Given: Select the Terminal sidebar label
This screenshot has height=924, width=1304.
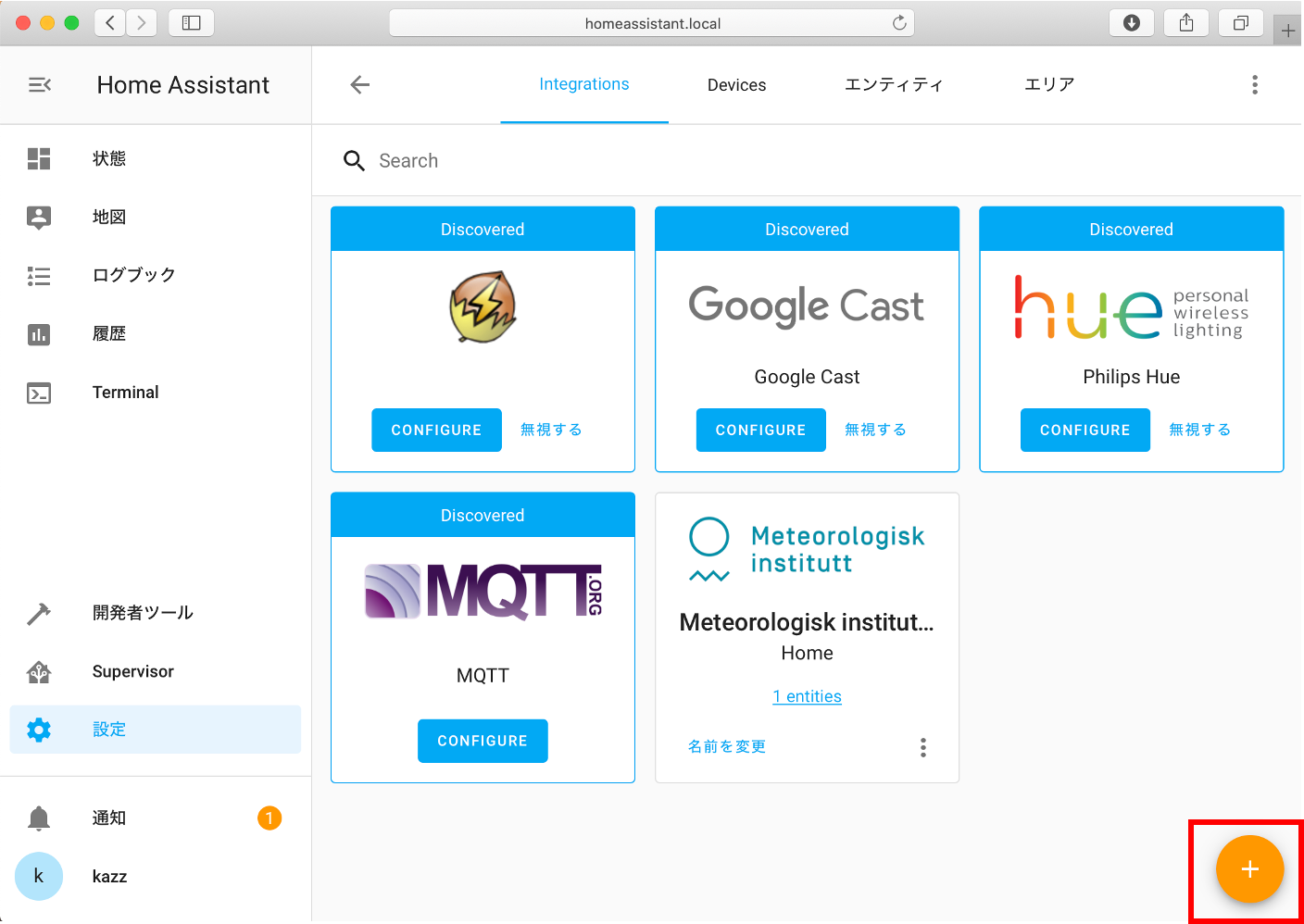Looking at the screenshot, I should (x=126, y=393).
